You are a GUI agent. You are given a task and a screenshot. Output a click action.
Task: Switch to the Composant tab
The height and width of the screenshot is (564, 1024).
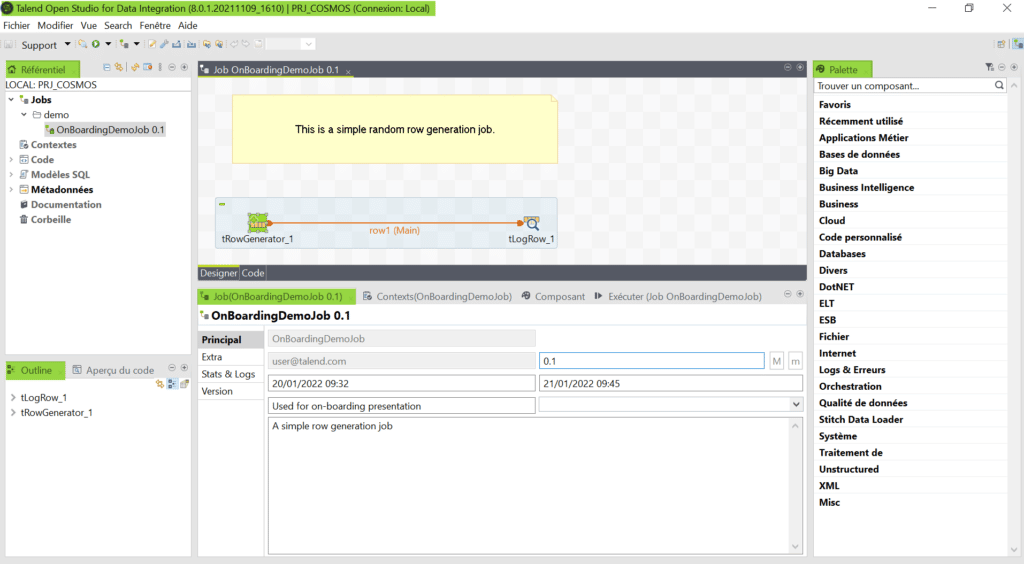552,296
